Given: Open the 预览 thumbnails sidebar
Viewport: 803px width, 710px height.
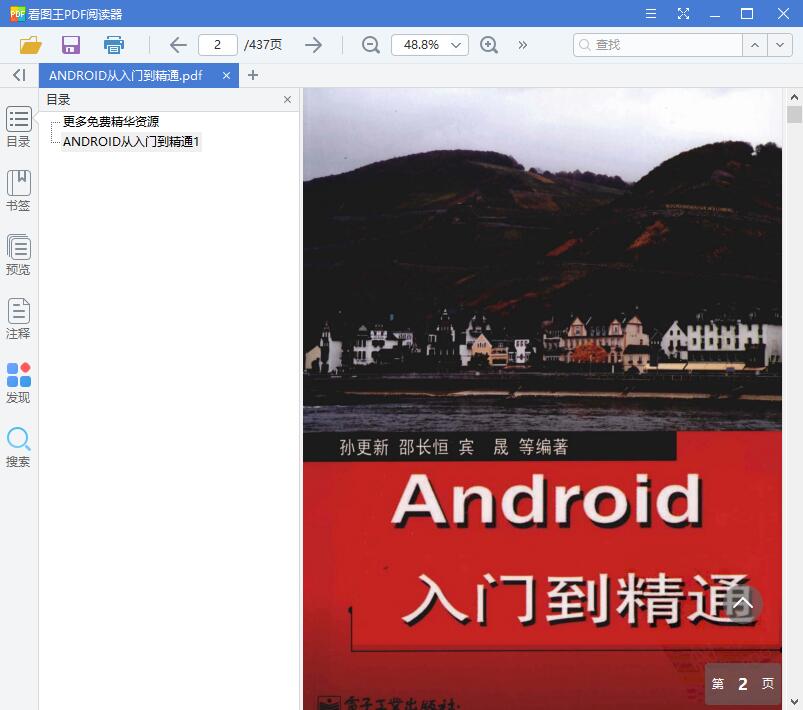Looking at the screenshot, I should pos(18,255).
